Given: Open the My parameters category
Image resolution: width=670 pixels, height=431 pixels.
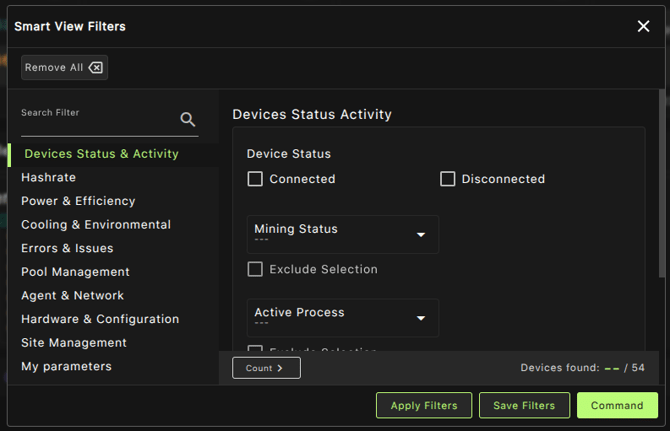Looking at the screenshot, I should [66, 366].
